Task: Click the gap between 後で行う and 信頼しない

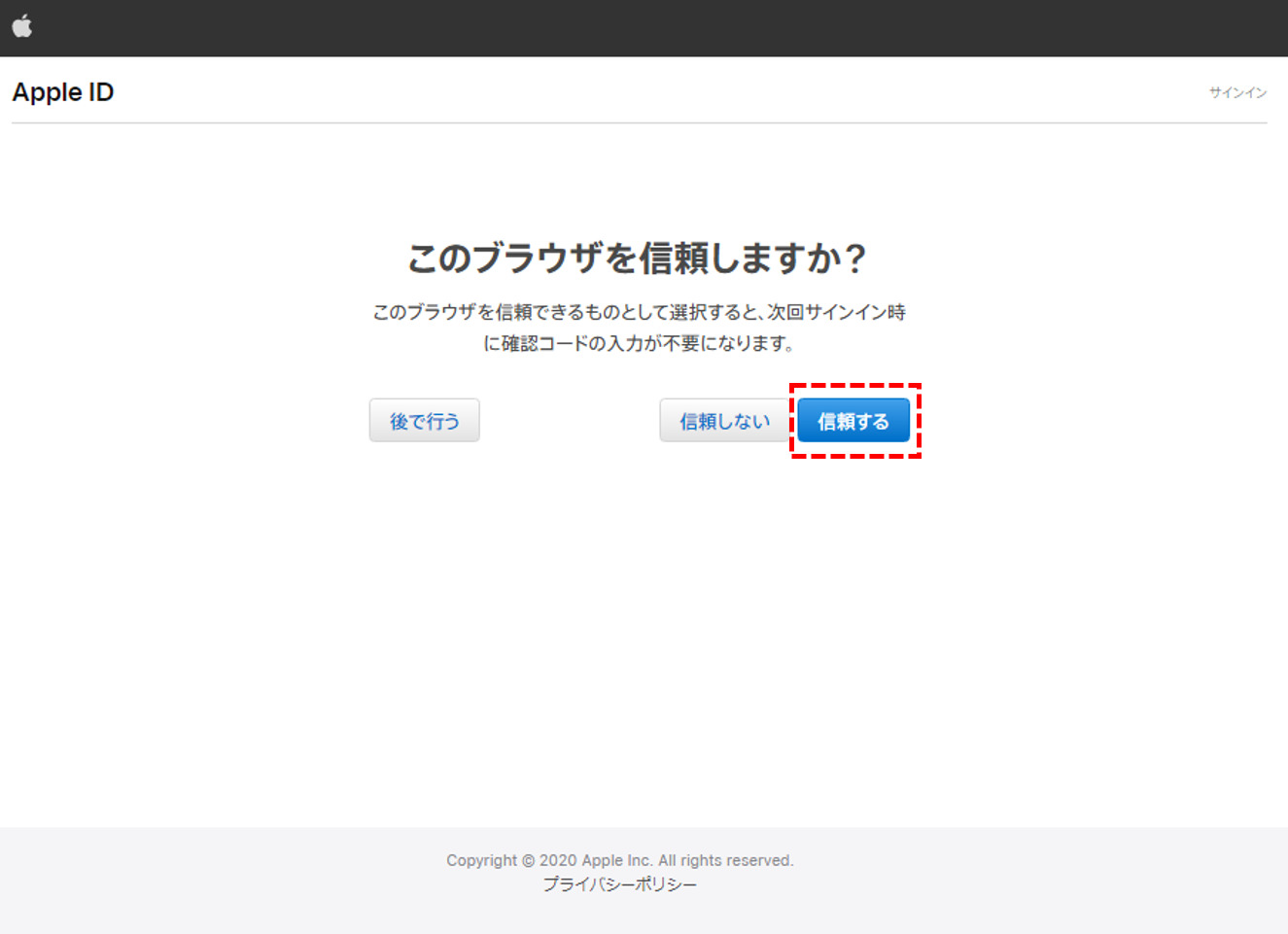Action: 569,421
